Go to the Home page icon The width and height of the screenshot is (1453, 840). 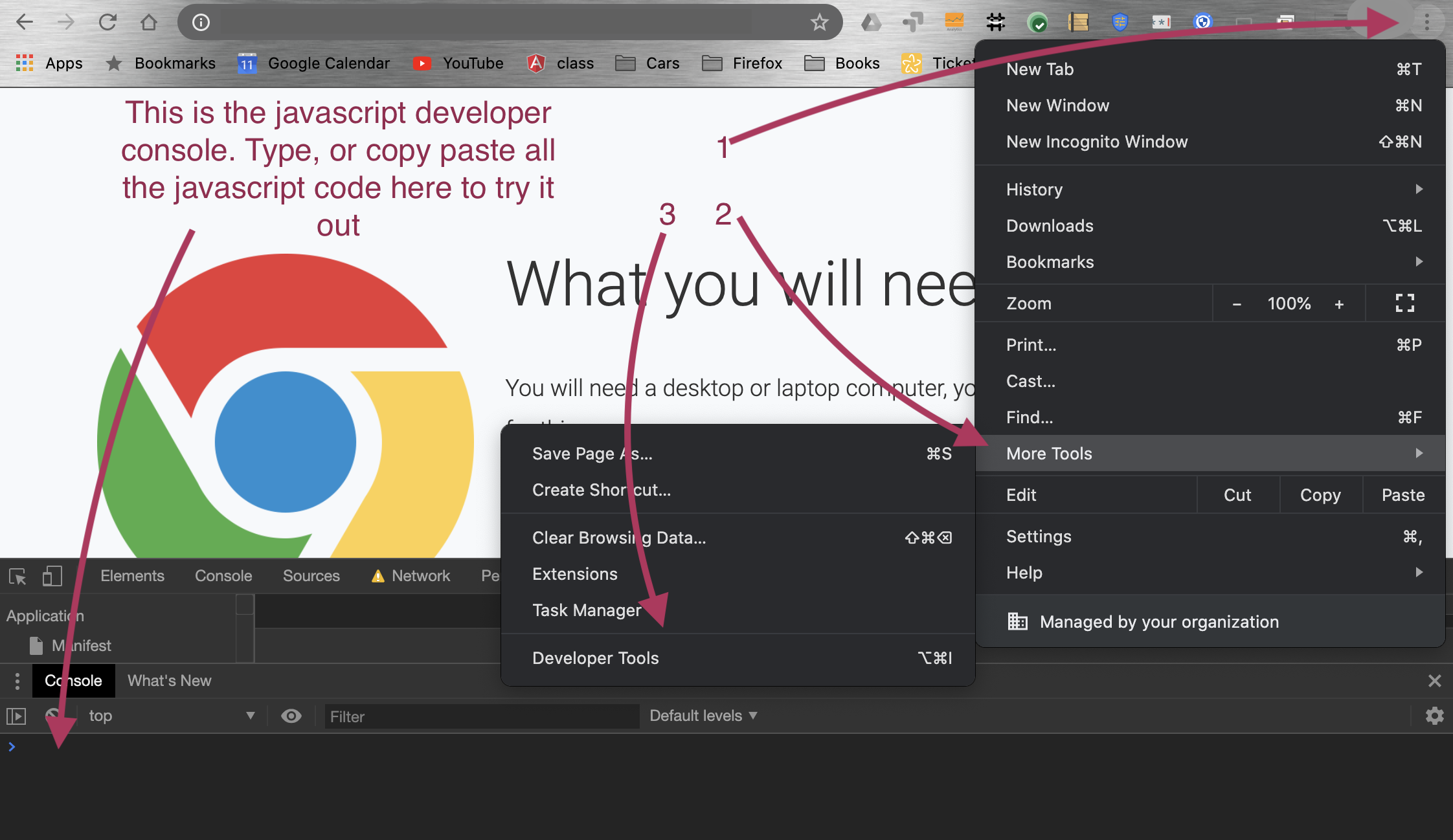coord(149,22)
